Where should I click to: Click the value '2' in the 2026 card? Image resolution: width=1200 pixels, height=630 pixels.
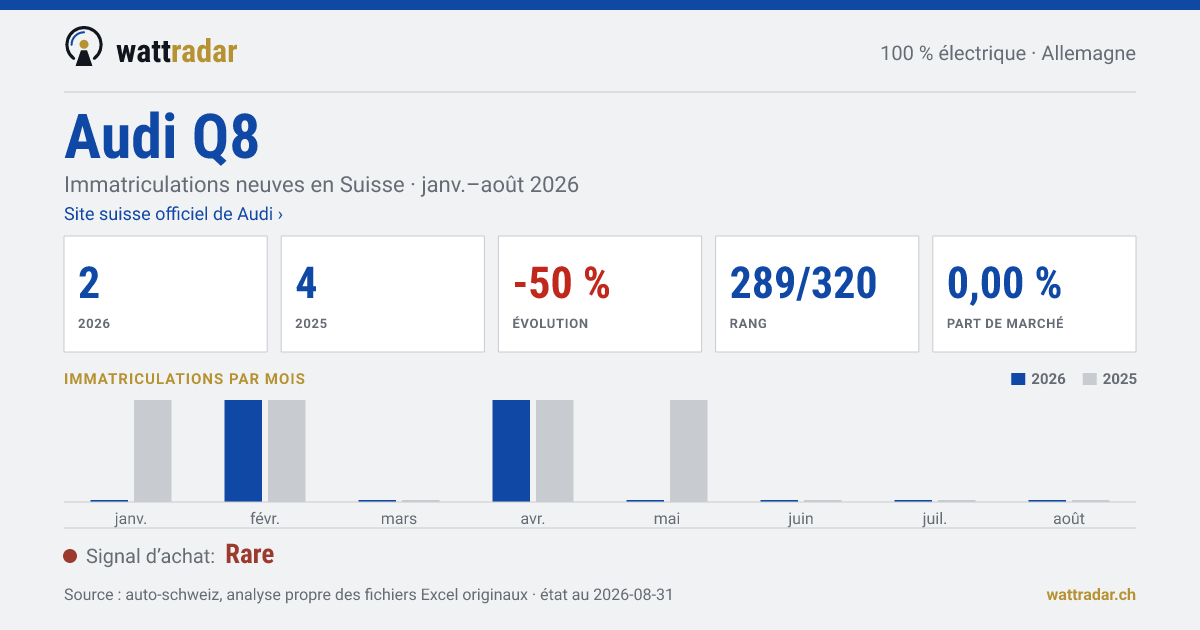[89, 284]
